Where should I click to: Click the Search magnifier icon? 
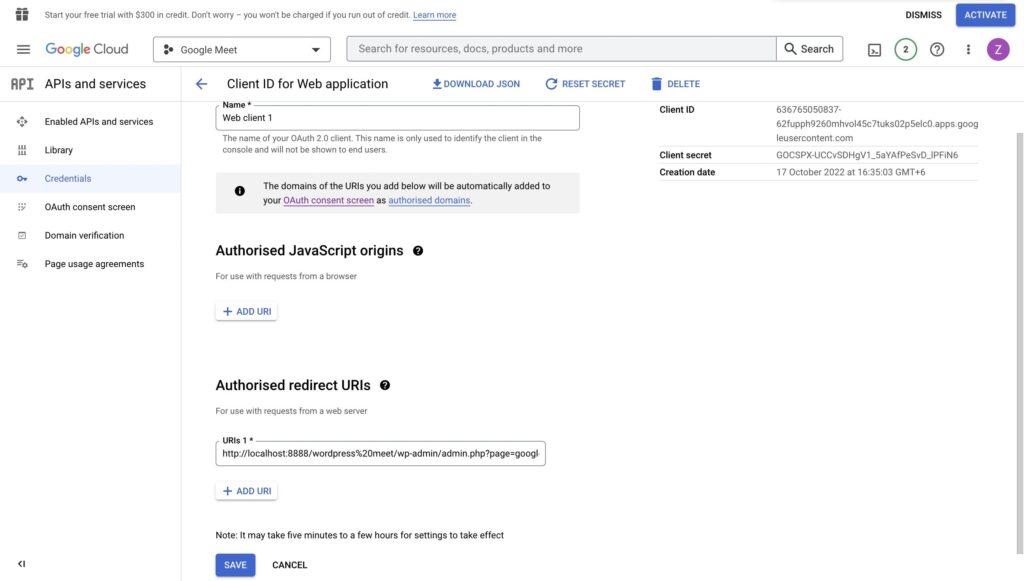point(791,48)
